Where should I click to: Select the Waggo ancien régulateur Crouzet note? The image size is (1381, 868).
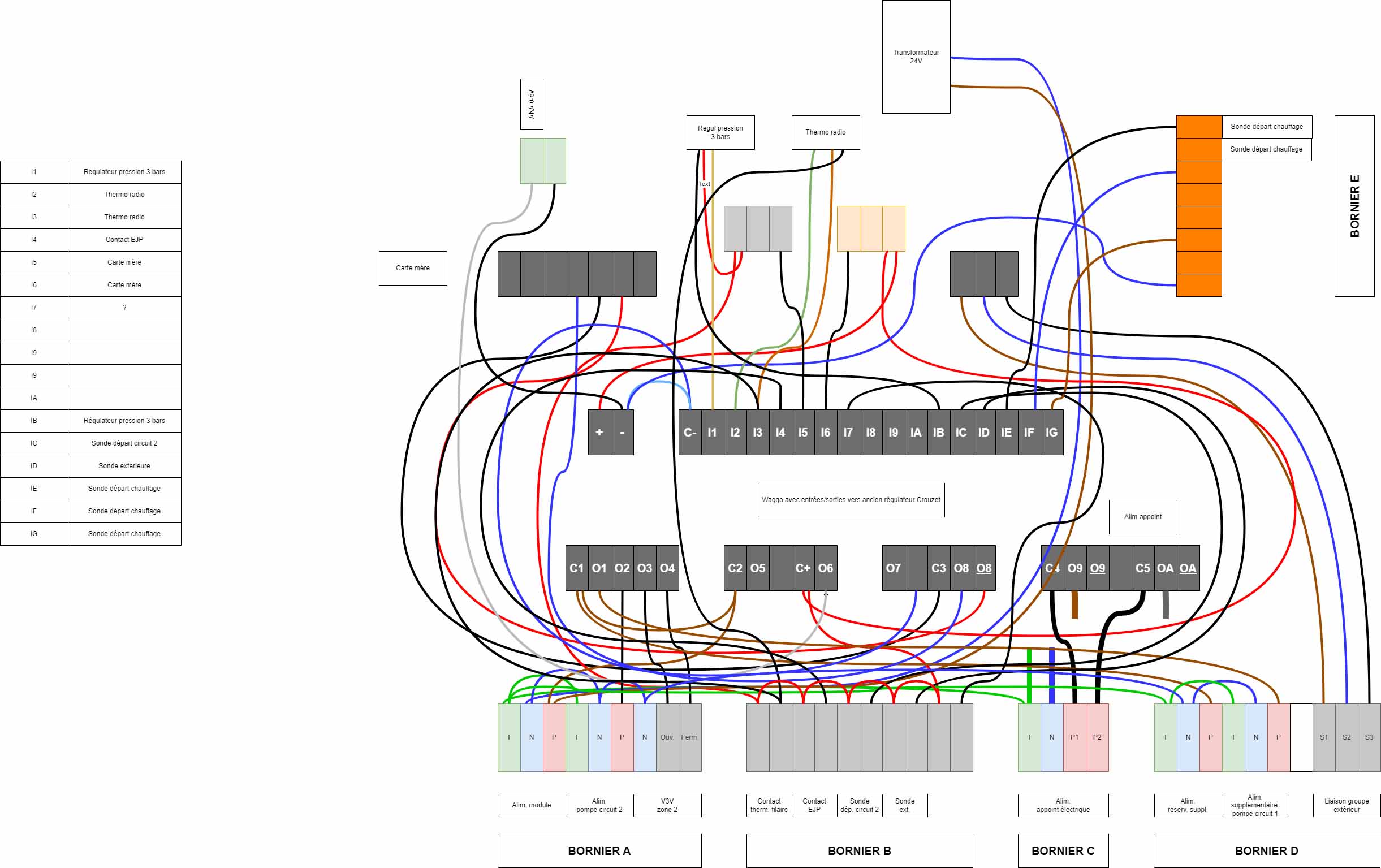click(851, 500)
